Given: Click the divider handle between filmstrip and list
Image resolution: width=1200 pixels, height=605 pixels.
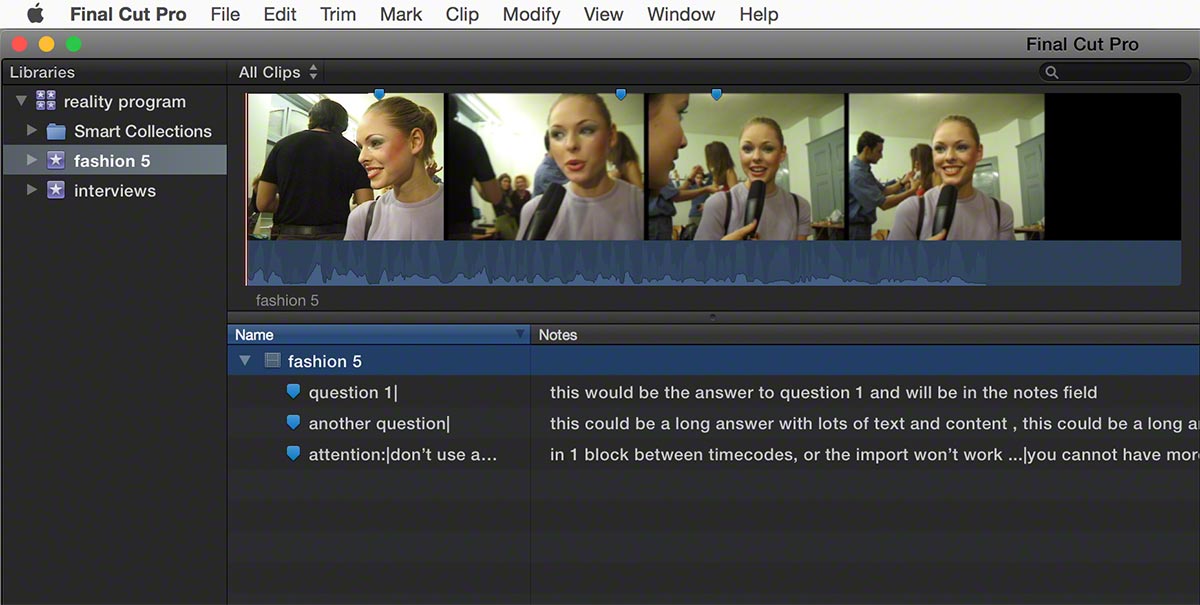Looking at the screenshot, I should tap(713, 316).
